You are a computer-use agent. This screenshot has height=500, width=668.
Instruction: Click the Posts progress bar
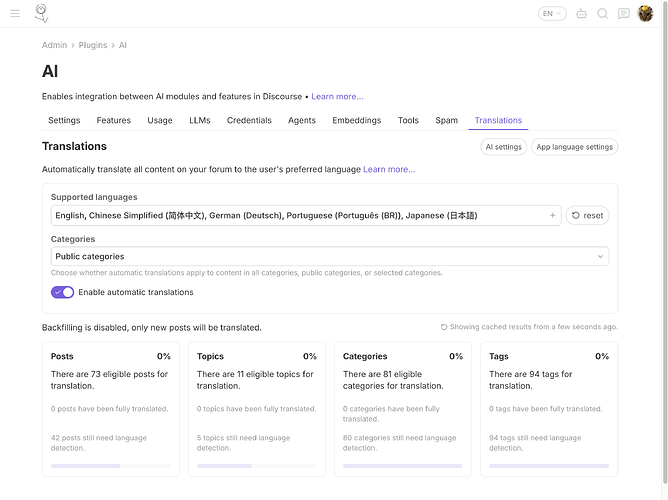[111, 466]
